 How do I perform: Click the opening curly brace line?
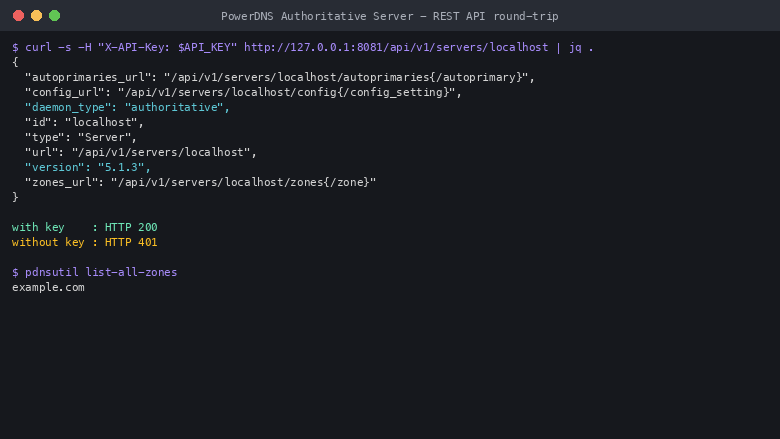(x=15, y=62)
